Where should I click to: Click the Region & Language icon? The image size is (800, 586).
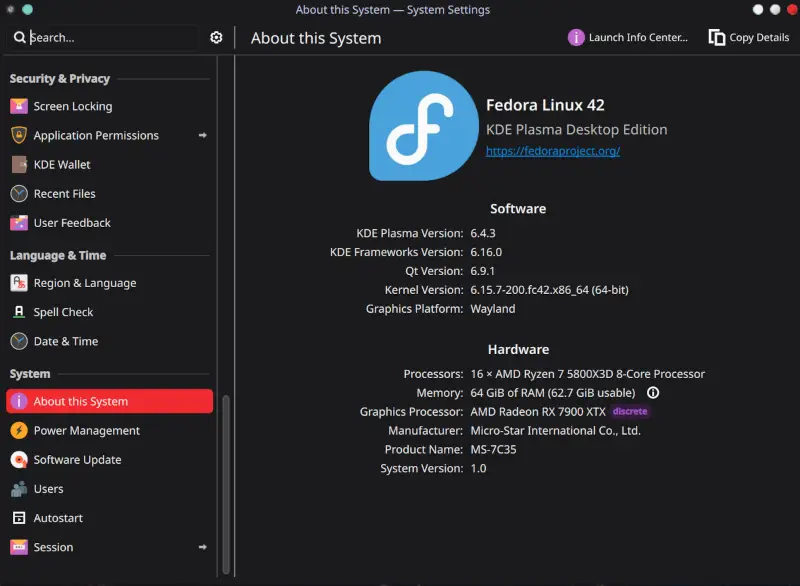point(19,283)
